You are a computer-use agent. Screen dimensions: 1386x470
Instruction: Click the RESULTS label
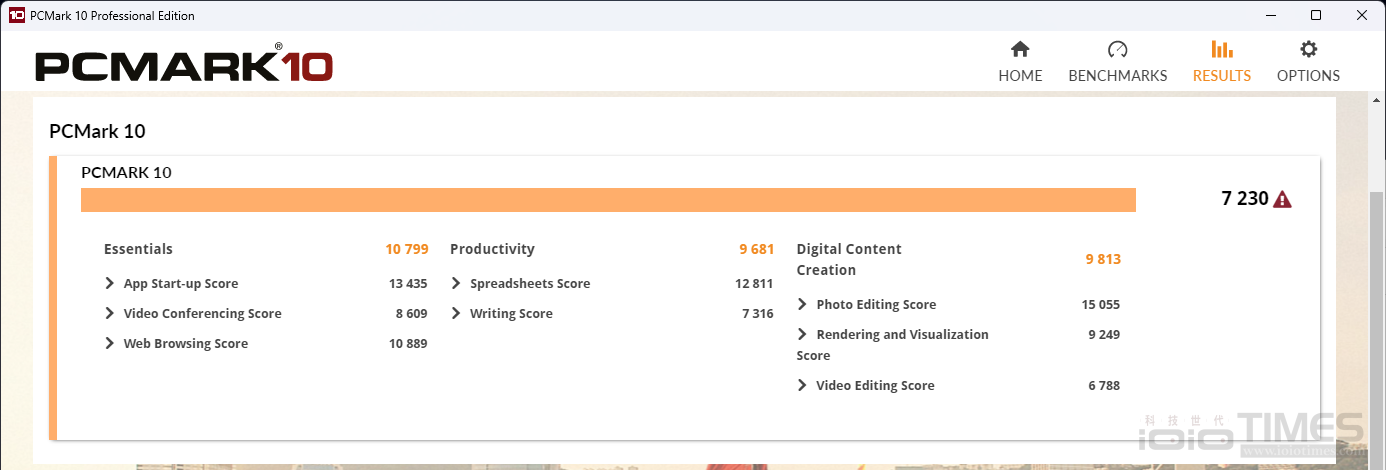pyautogui.click(x=1222, y=76)
